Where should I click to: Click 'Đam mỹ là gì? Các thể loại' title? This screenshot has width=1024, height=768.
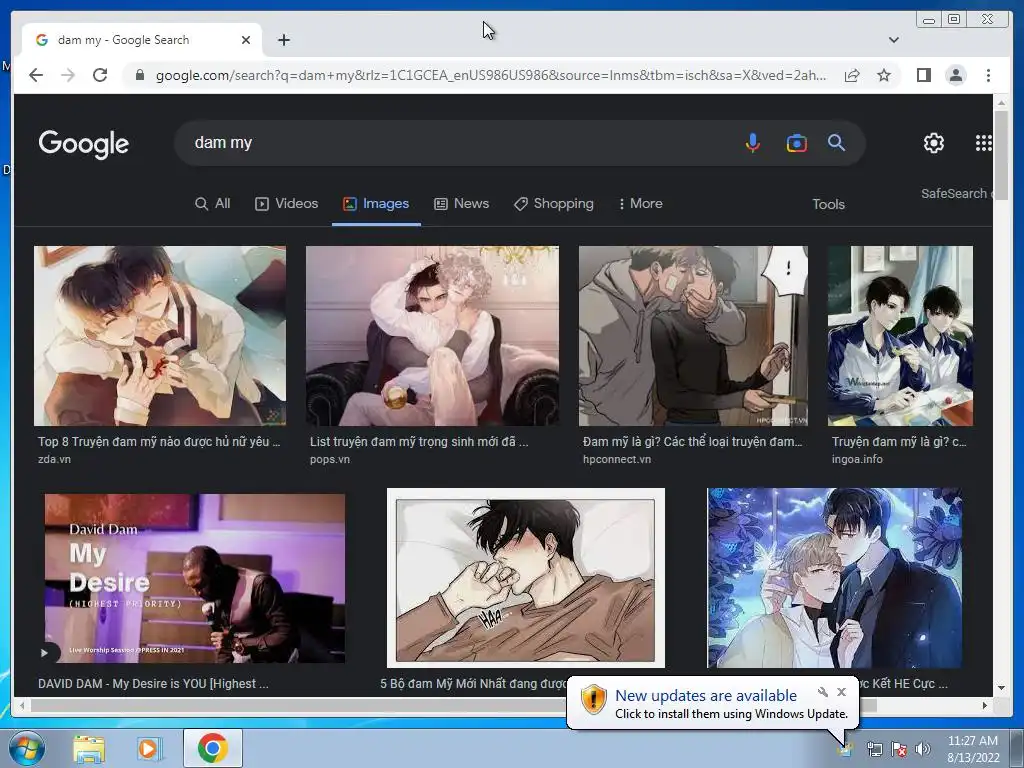tap(692, 441)
